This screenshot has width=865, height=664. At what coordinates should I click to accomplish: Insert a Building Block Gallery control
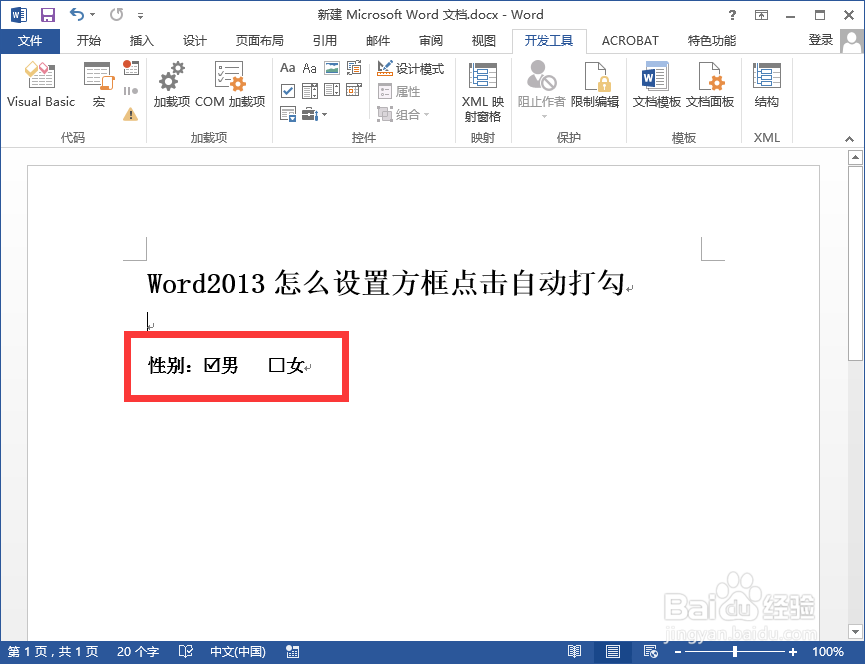[354, 68]
